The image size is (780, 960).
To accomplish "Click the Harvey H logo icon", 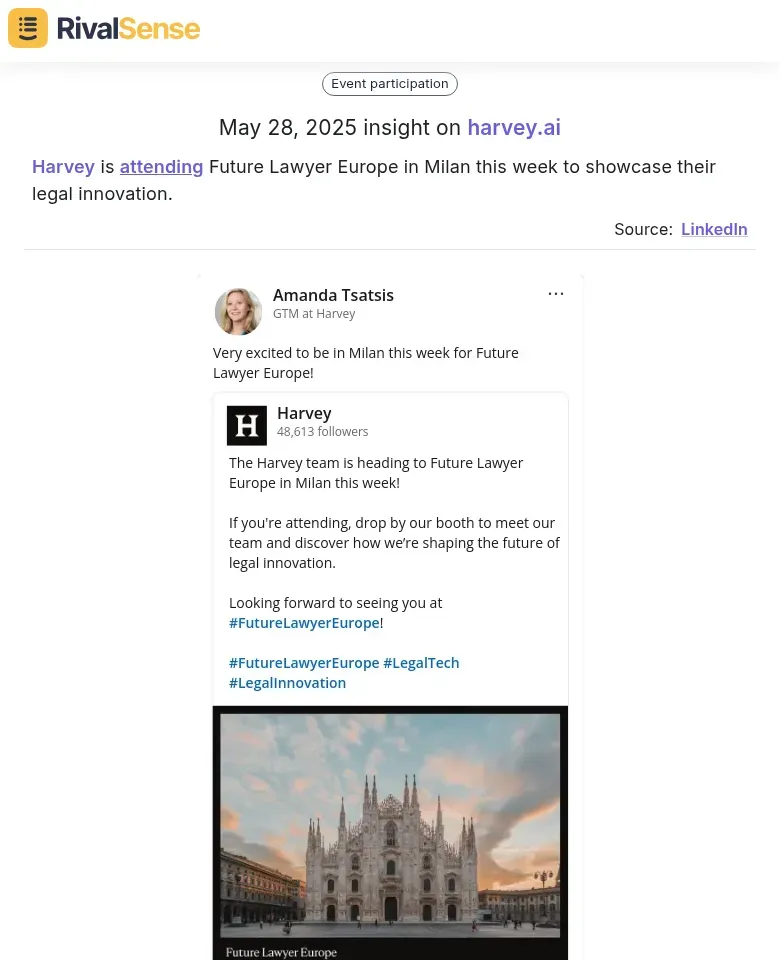I will [x=247, y=426].
